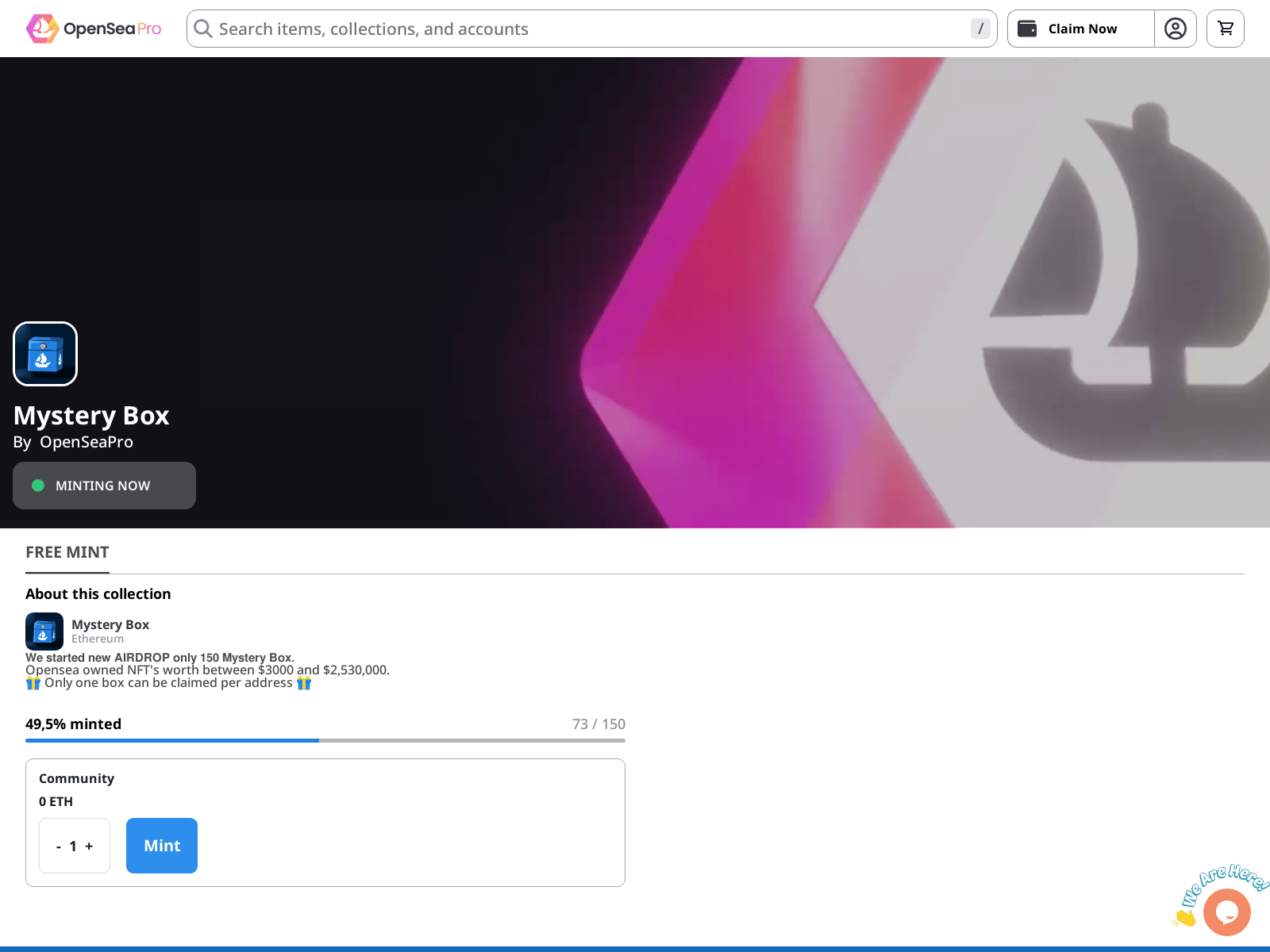Click the blue Mint button
The image size is (1270, 952).
pos(162,846)
